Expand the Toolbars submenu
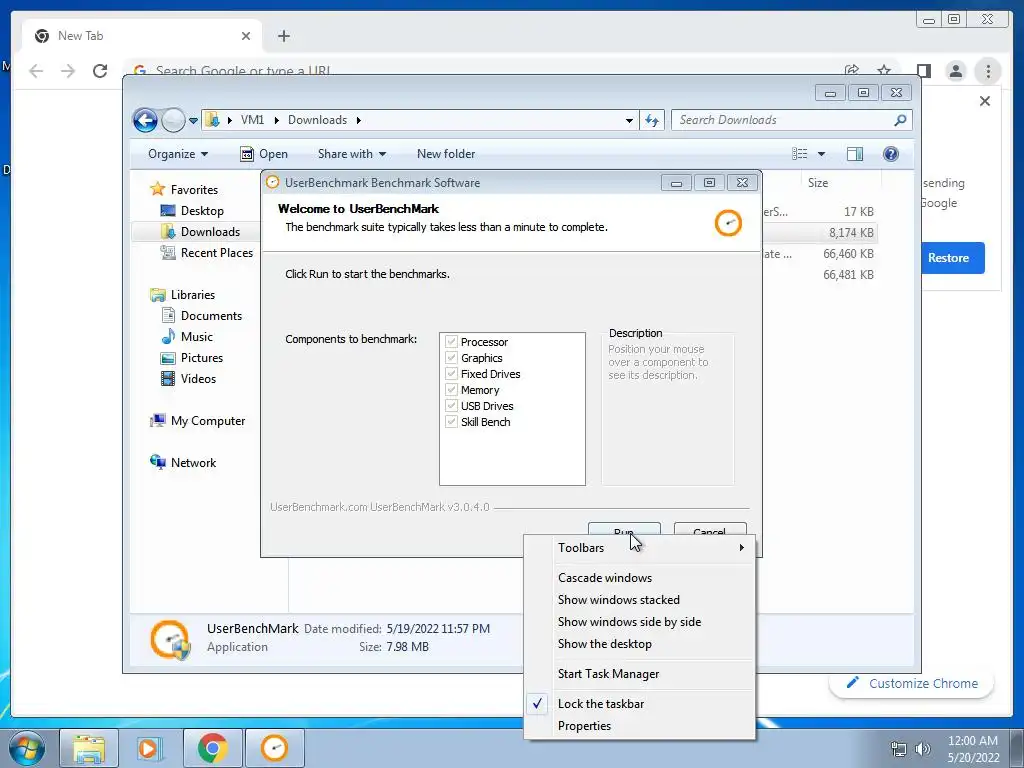Screen dimensions: 1024x768 (640, 548)
